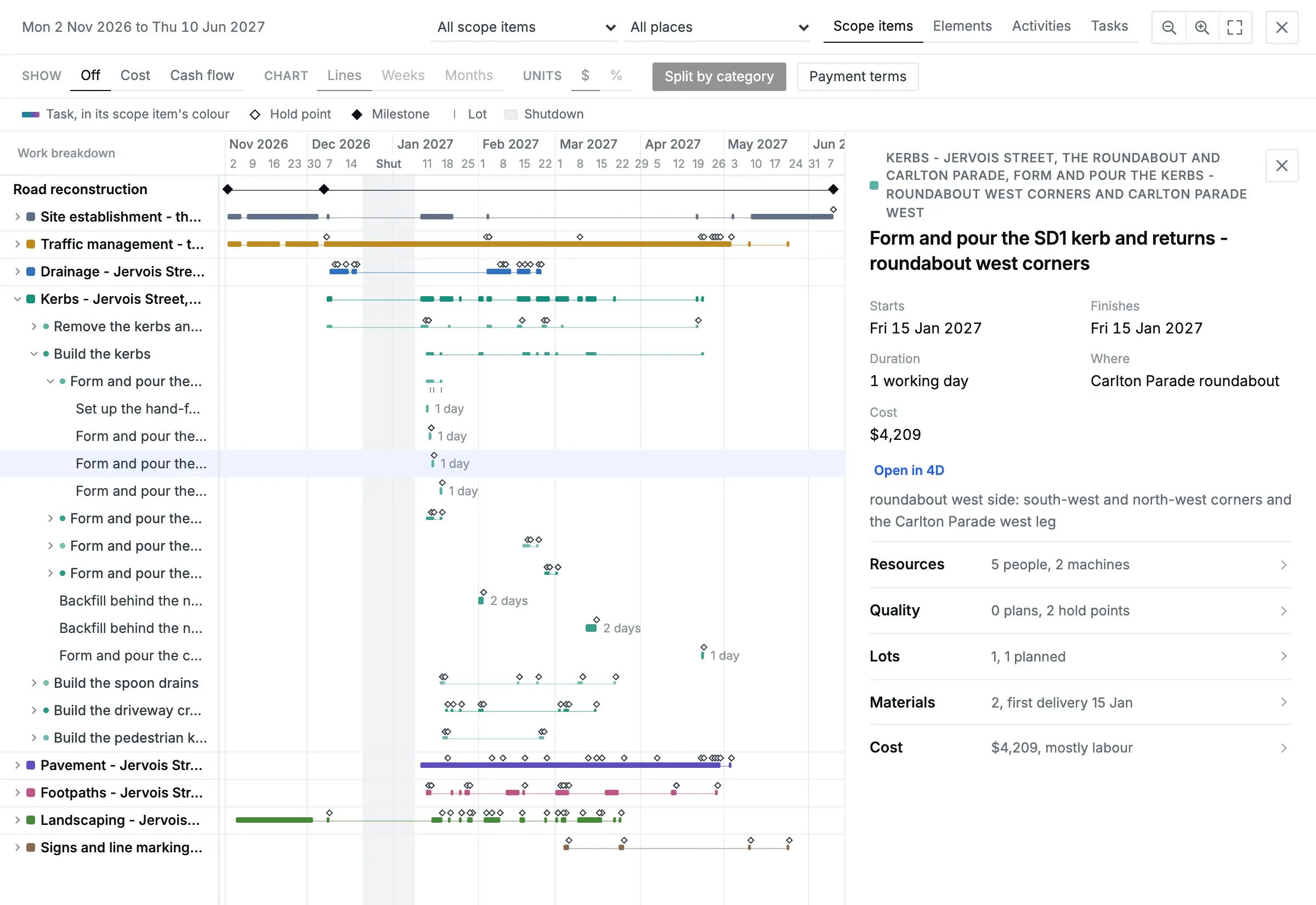This screenshot has width=1316, height=905.
Task: Expand Traffic management scope item
Action: 17,245
